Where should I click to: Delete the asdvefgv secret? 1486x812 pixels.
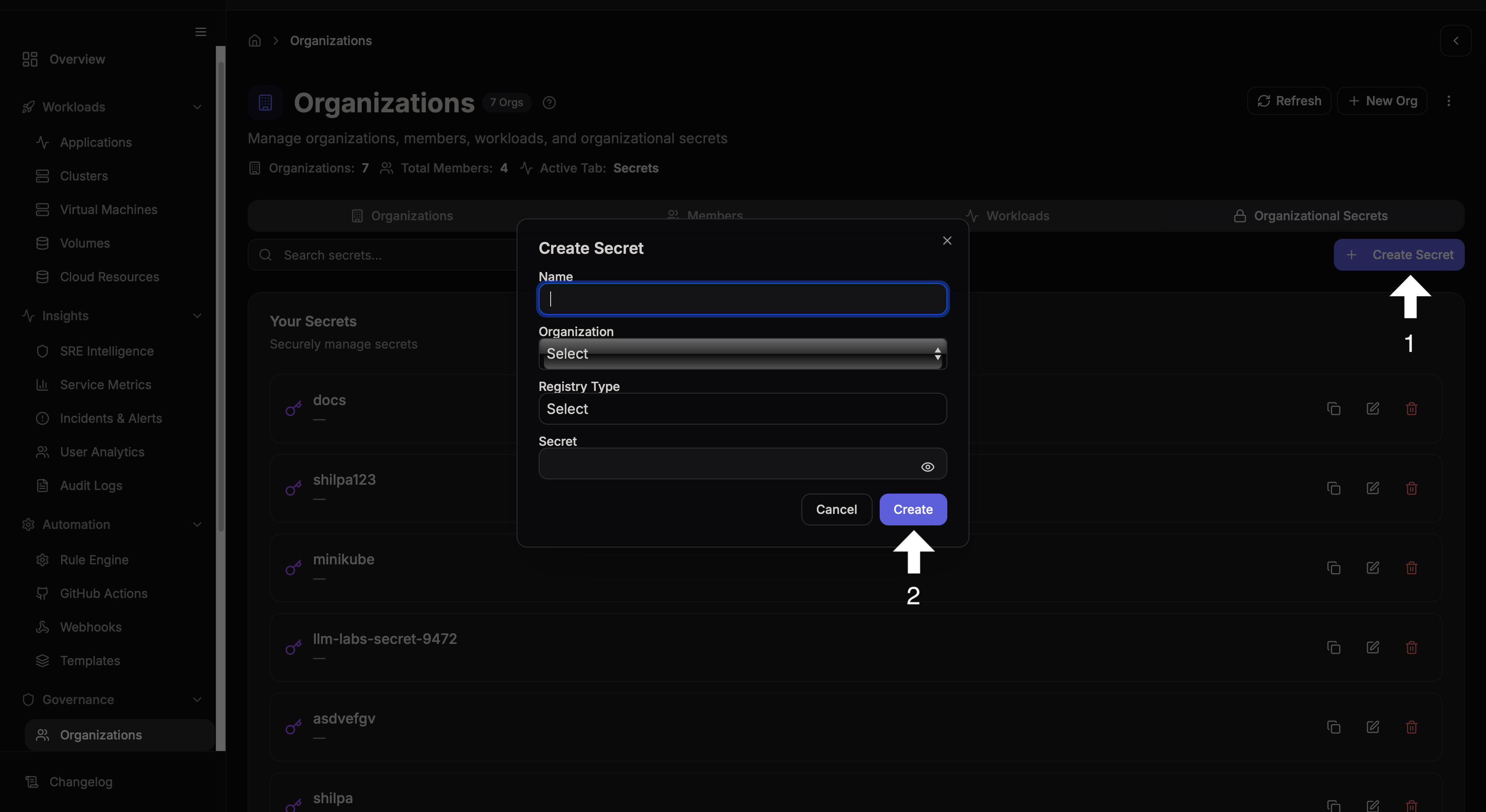click(x=1411, y=727)
